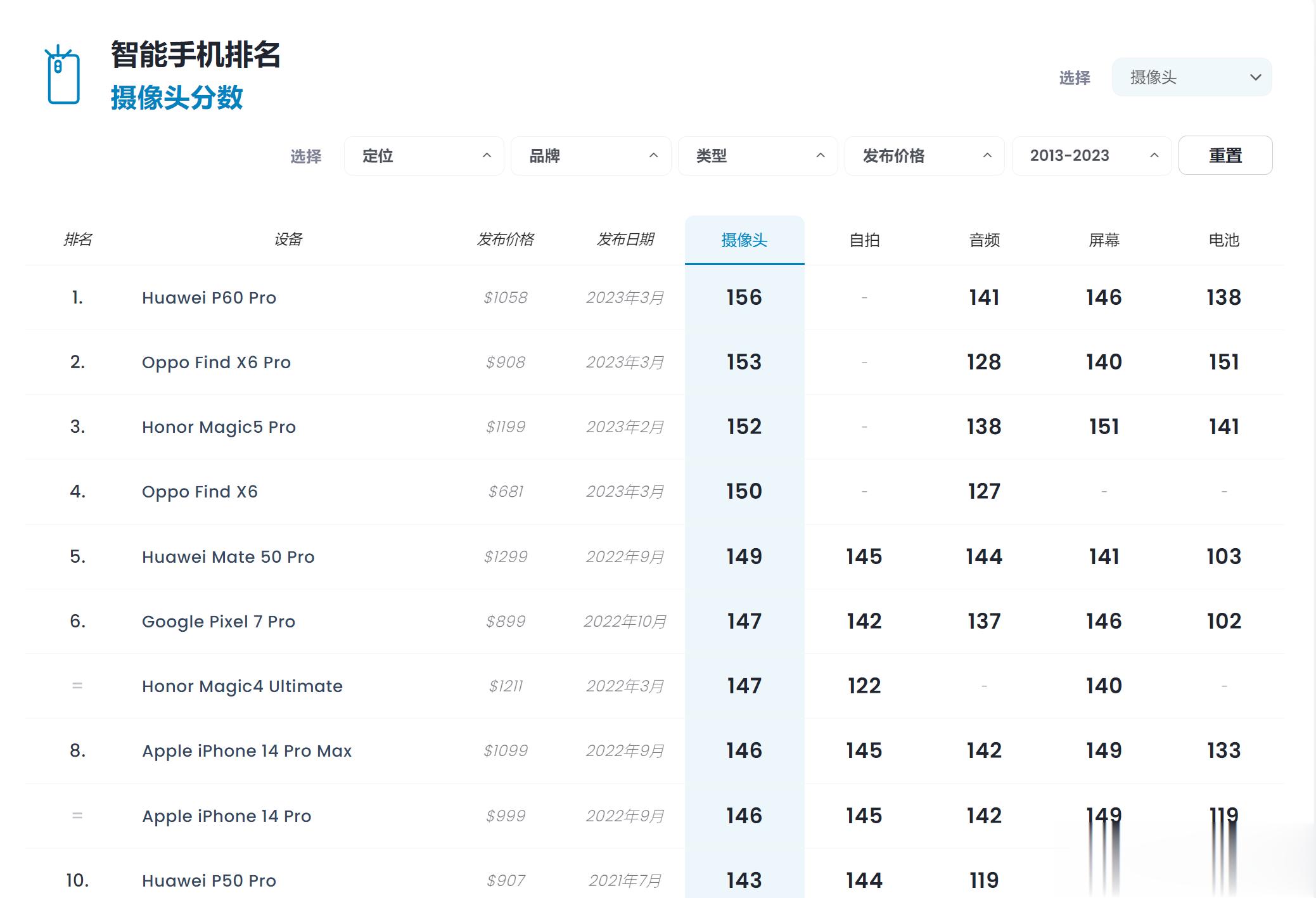Switch to the 音频 column tab

click(984, 240)
